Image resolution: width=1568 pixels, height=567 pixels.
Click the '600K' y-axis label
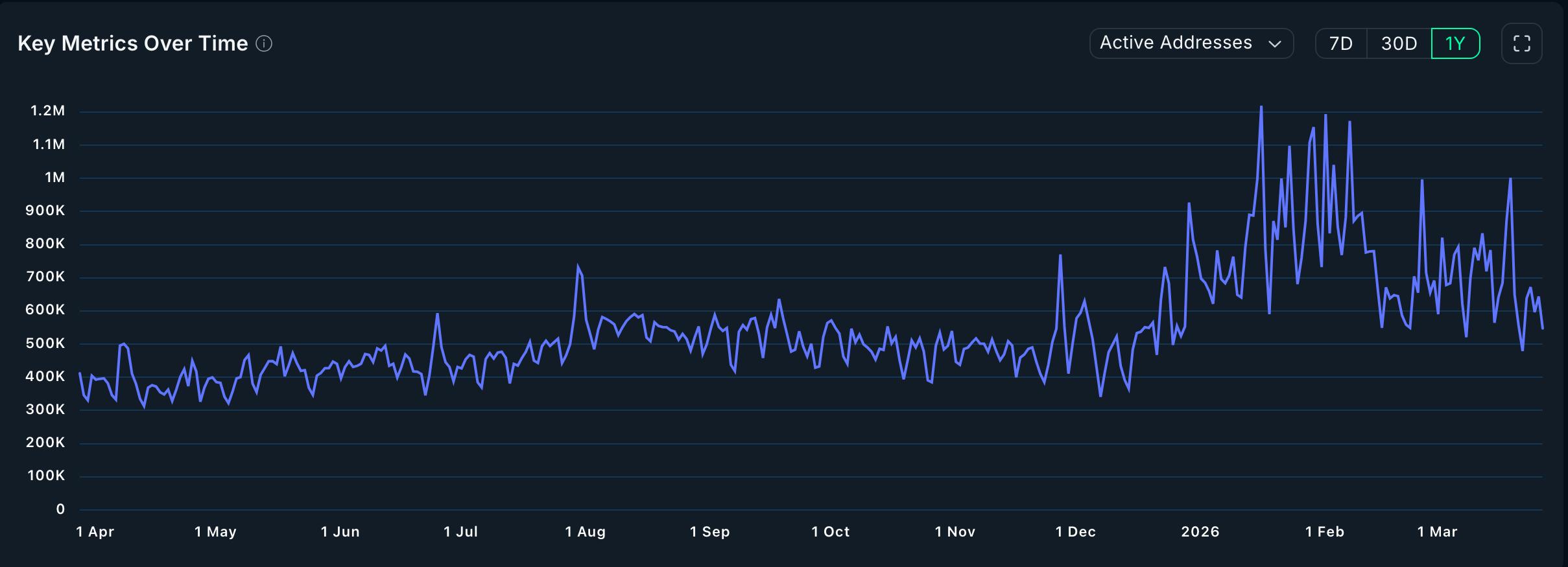(x=45, y=310)
